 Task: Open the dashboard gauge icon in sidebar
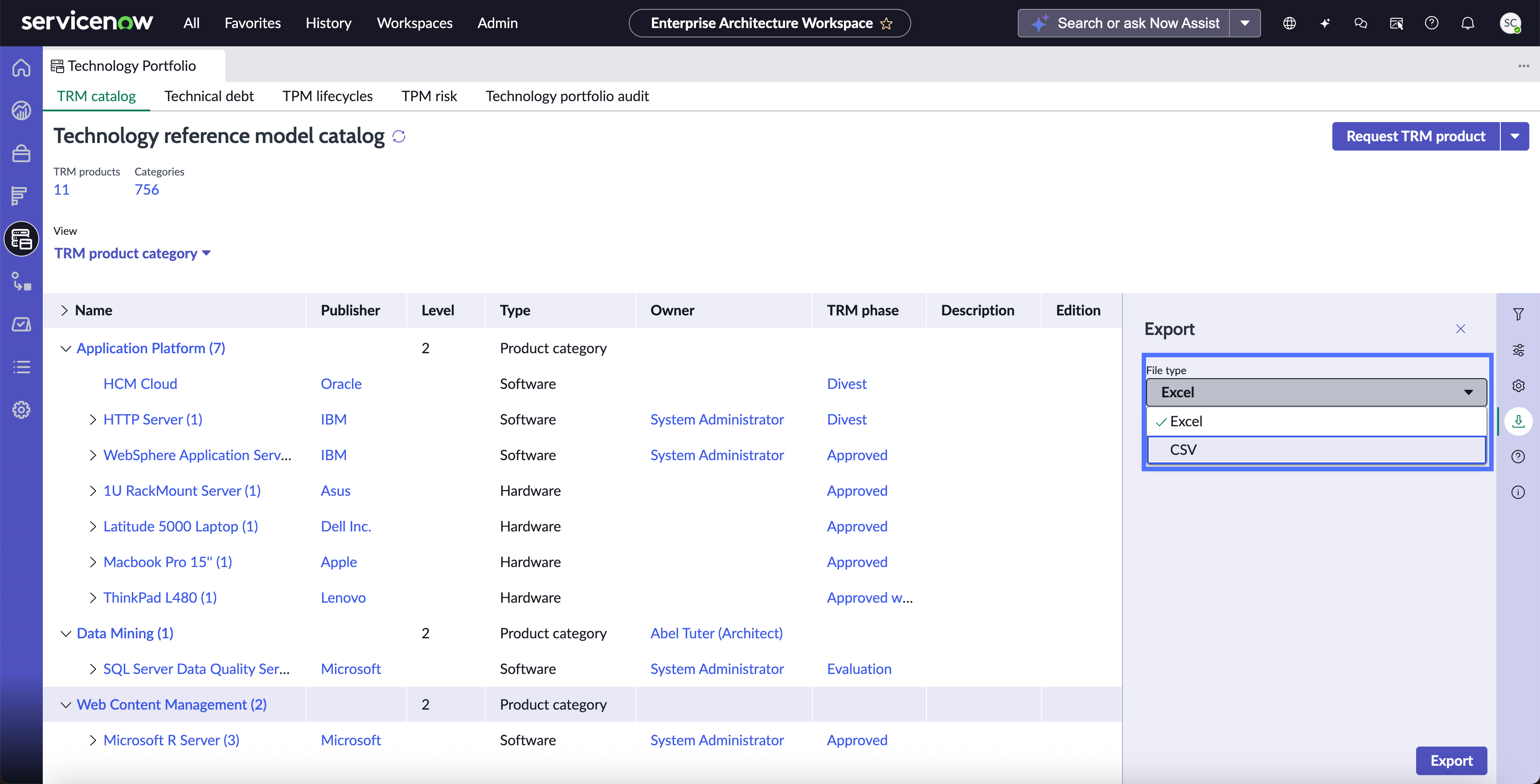pyautogui.click(x=21, y=110)
